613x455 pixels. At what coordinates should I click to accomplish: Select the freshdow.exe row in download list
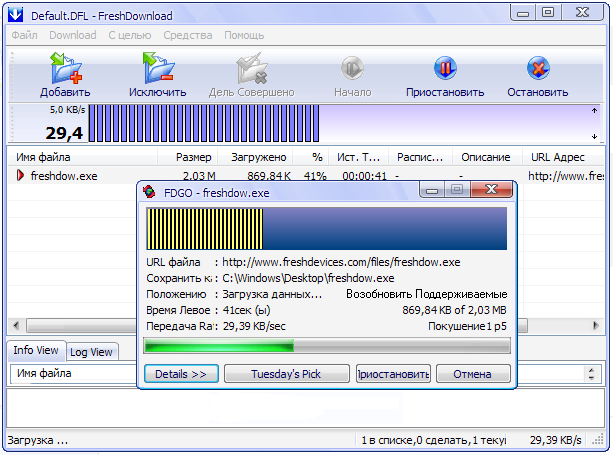[x=306, y=176]
